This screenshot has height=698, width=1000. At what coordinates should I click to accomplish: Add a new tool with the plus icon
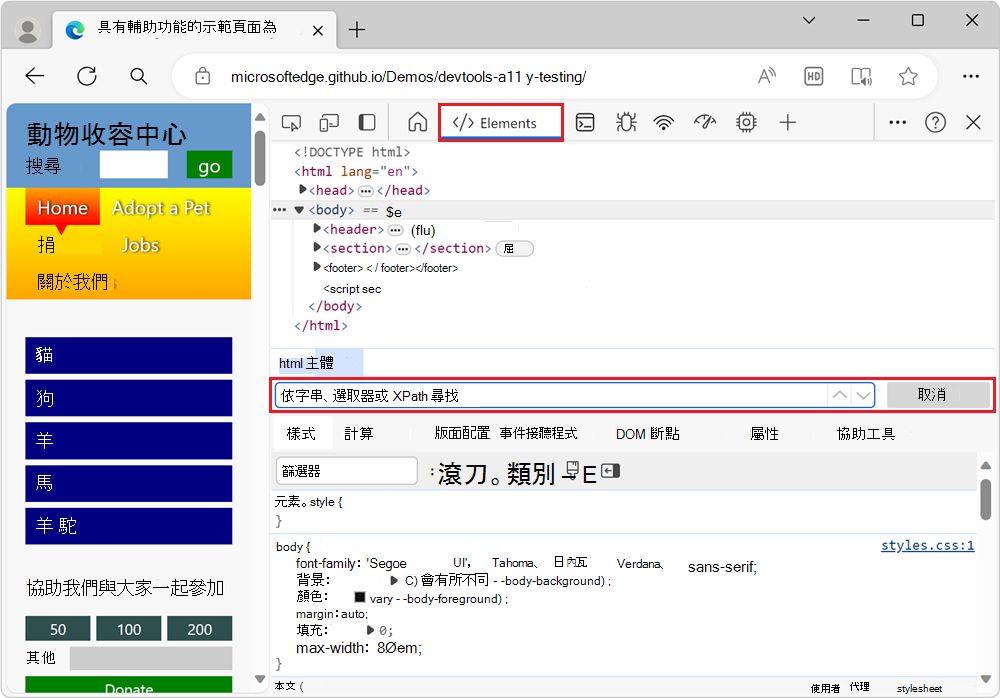(x=788, y=122)
